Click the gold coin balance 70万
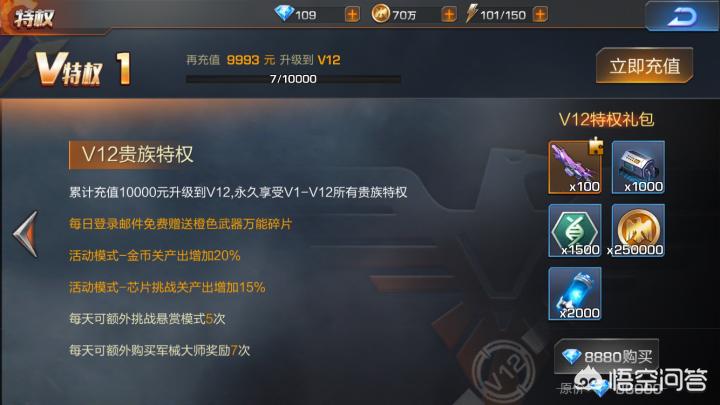 [x=404, y=15]
